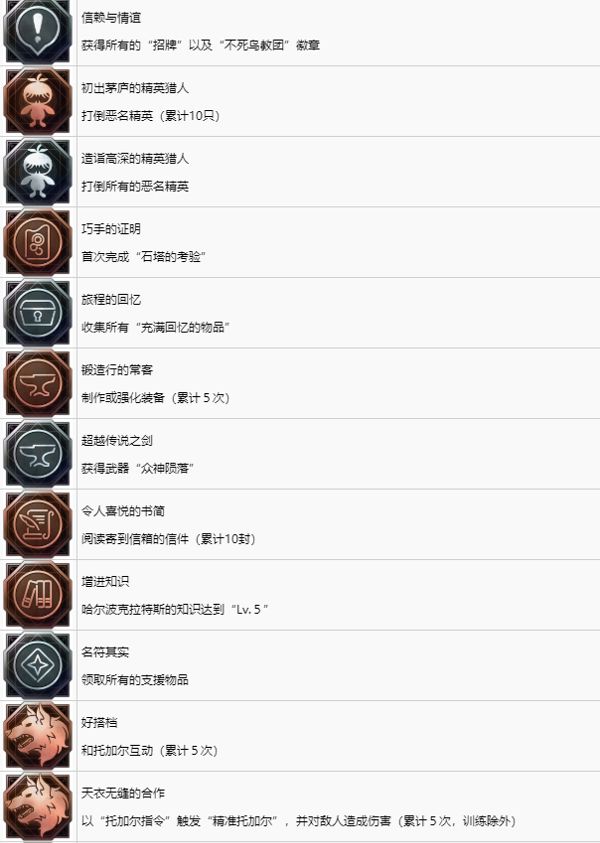Select the 超越传说之剑 trophy title
The width and height of the screenshot is (600, 843).
(117, 441)
